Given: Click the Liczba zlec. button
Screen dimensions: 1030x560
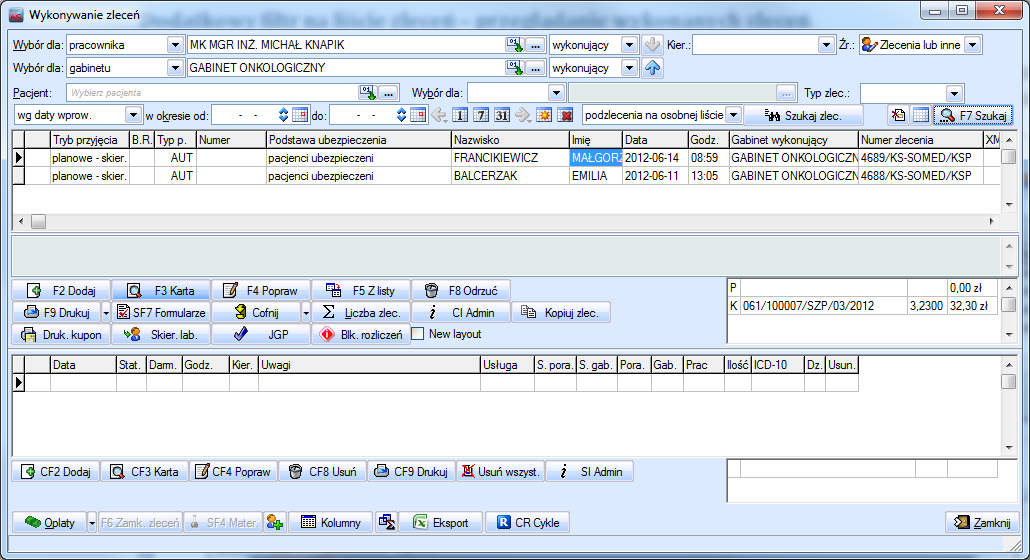Looking at the screenshot, I should tap(361, 312).
